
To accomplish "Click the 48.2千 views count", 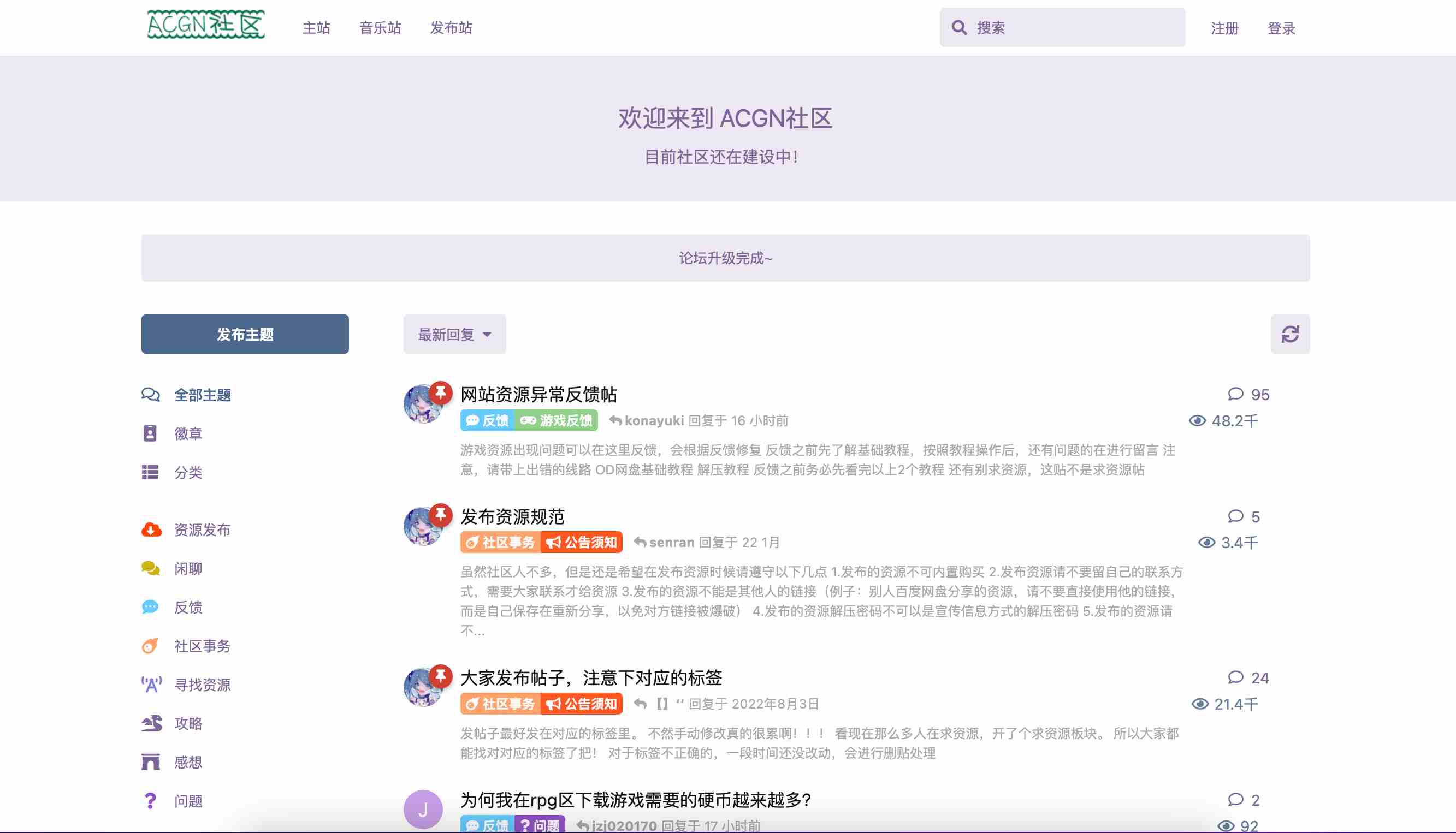I will (x=1224, y=421).
